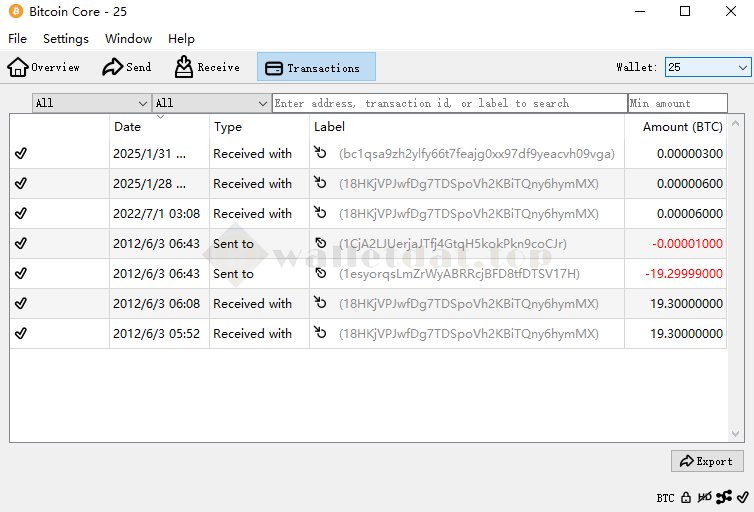This screenshot has width=754, height=512.
Task: Click the BTC unit display in status bar
Action: [665, 497]
